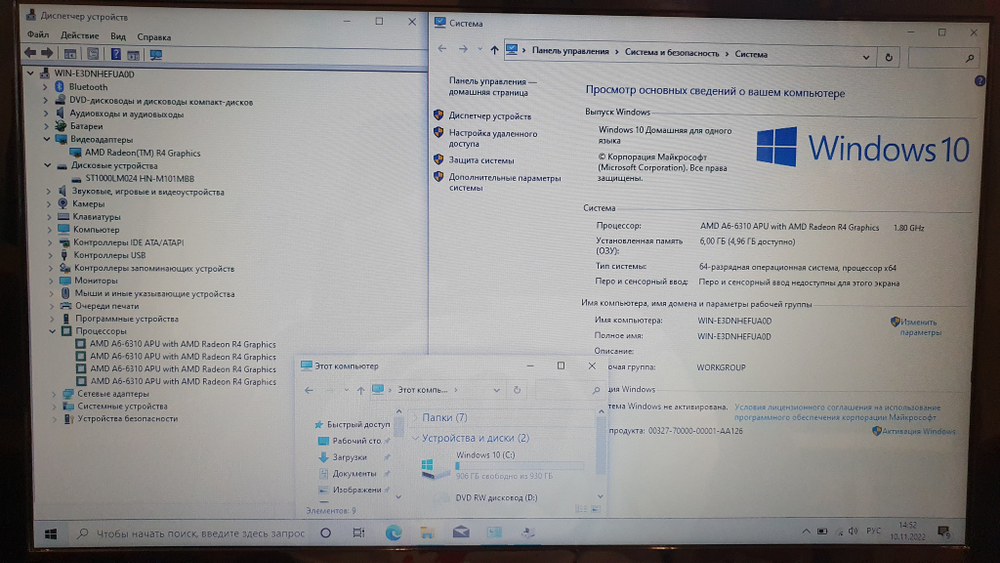Select the Windows 10 (C:) drive
This screenshot has width=1000, height=563.
pos(503,465)
